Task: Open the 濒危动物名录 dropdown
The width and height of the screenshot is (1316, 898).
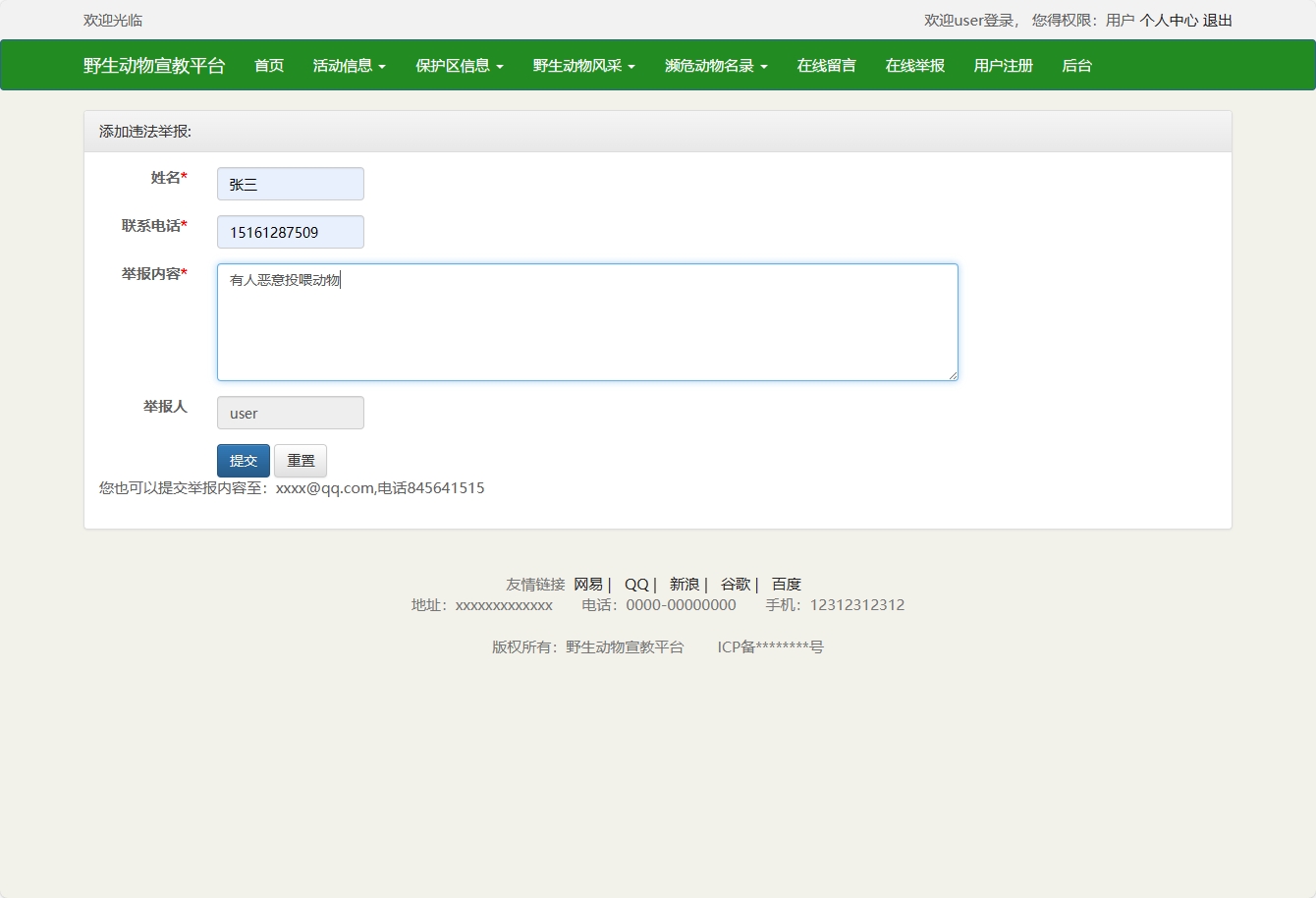Action: [715, 65]
